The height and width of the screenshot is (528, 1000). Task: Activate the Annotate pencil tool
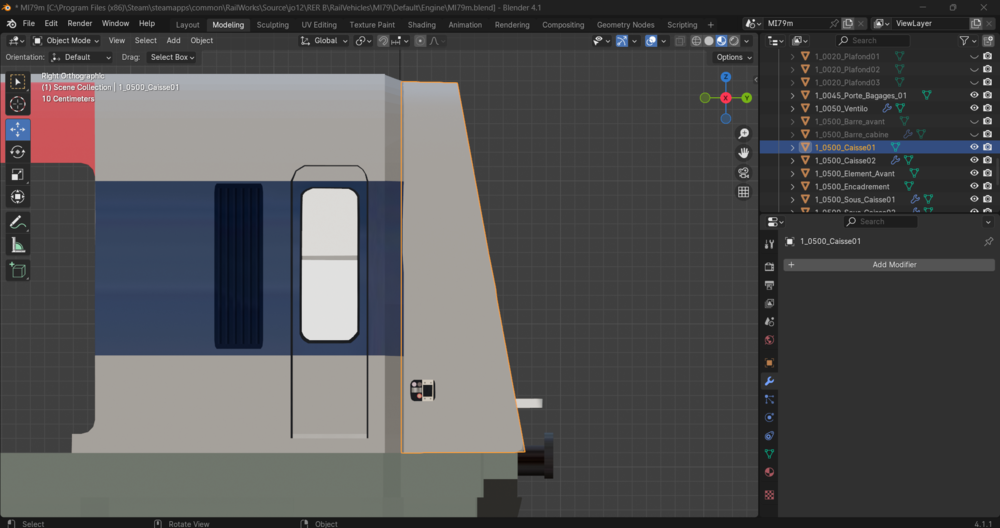pos(18,223)
